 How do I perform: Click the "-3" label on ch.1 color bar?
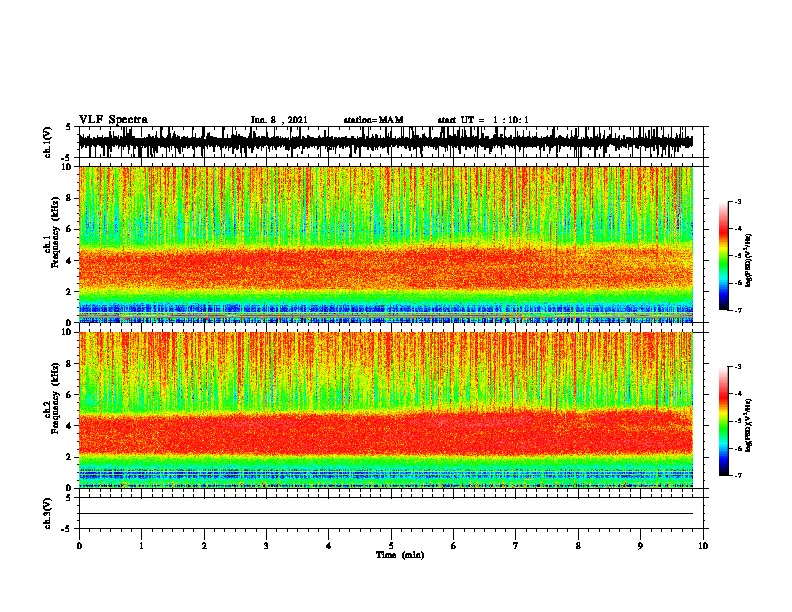point(737,202)
